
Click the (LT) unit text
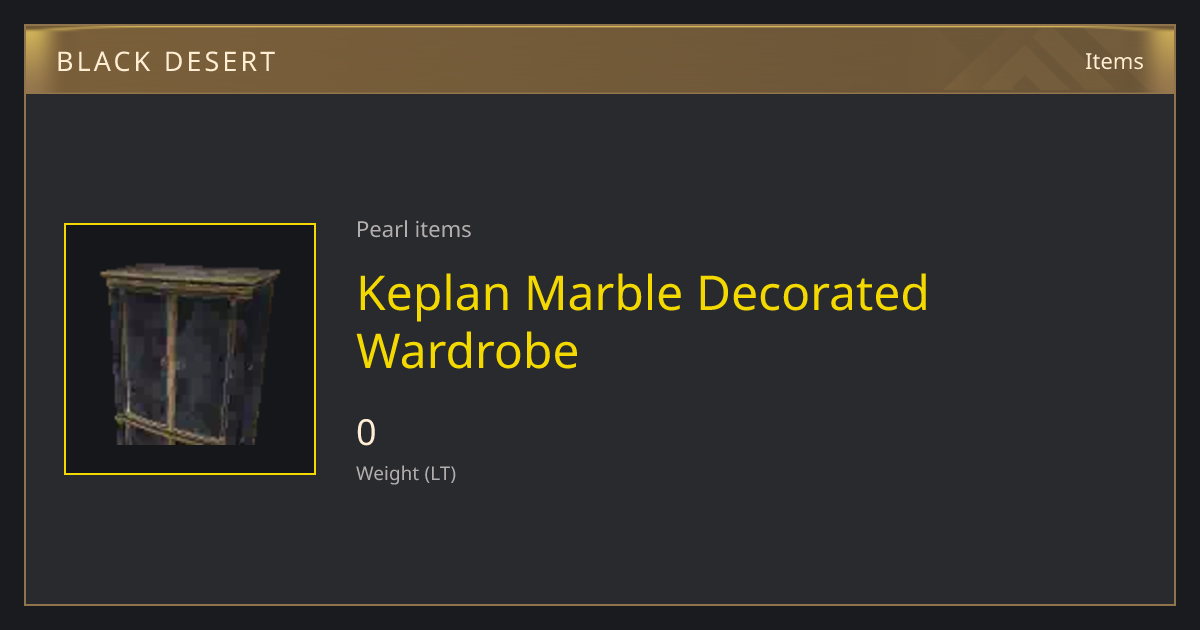(441, 474)
